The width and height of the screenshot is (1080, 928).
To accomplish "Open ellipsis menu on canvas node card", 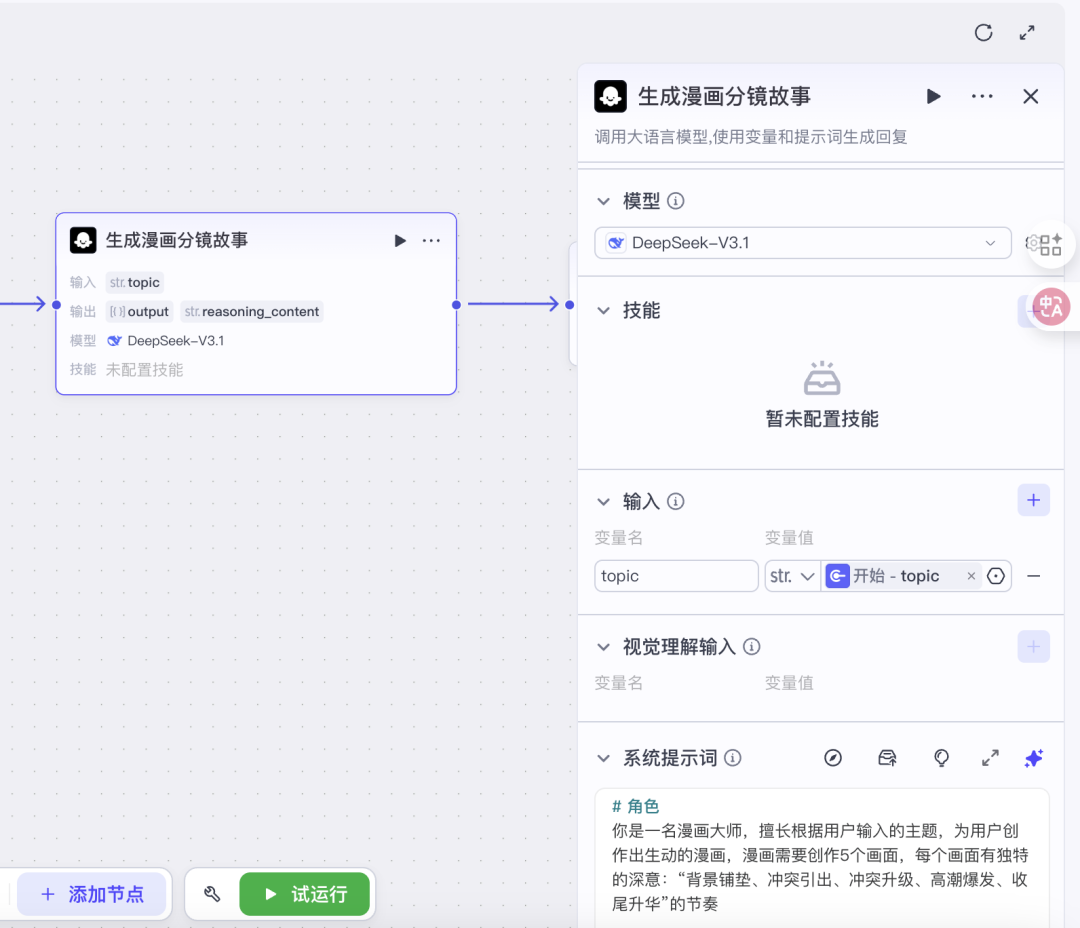I will 431,240.
